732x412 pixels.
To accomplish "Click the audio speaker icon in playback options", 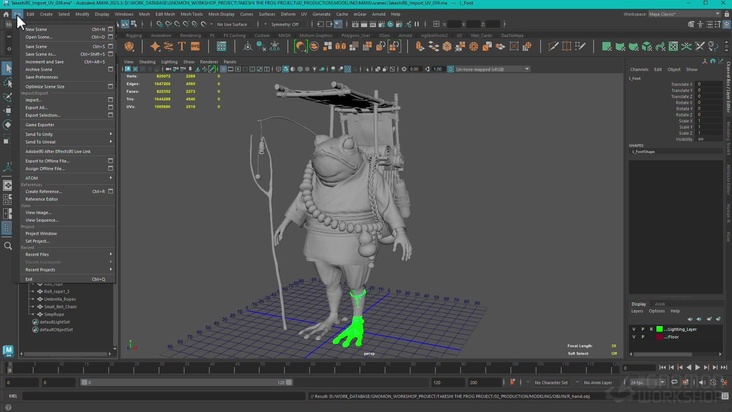I will click(702, 382).
